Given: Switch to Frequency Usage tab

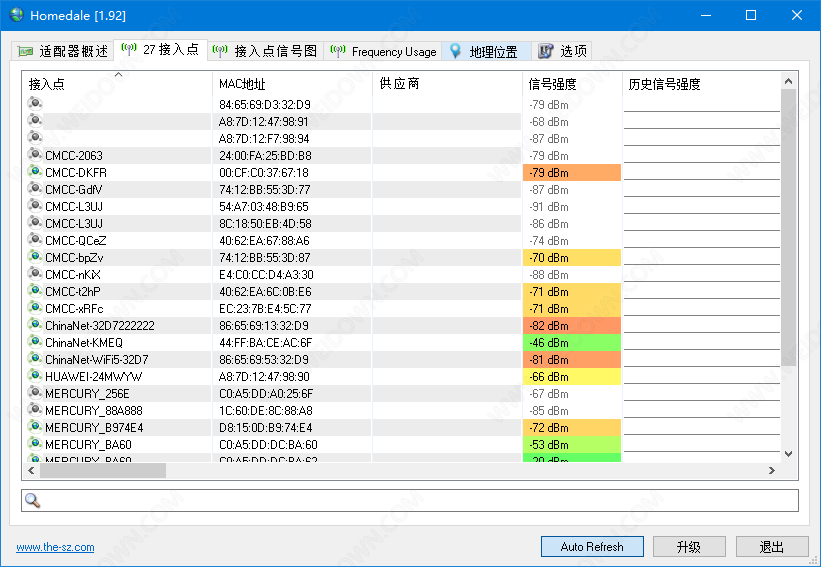Looking at the screenshot, I should [x=383, y=51].
